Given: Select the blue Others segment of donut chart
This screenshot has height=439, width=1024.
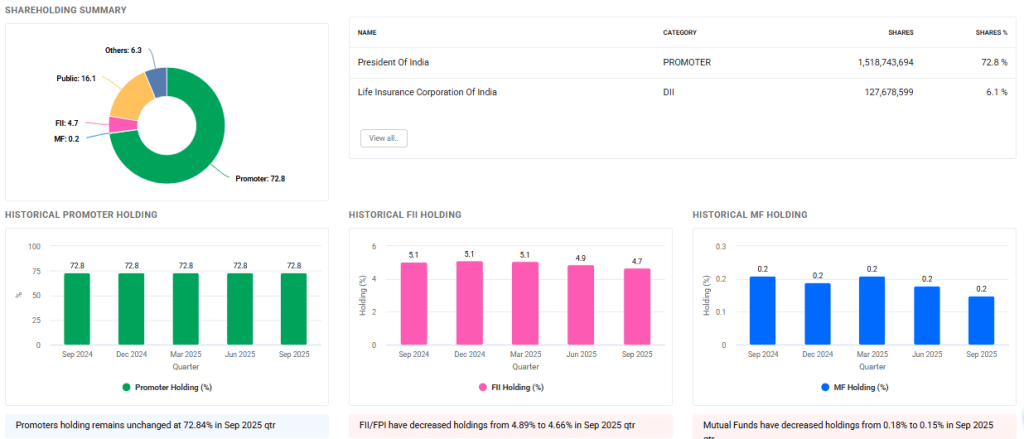Looking at the screenshot, I should point(155,80).
